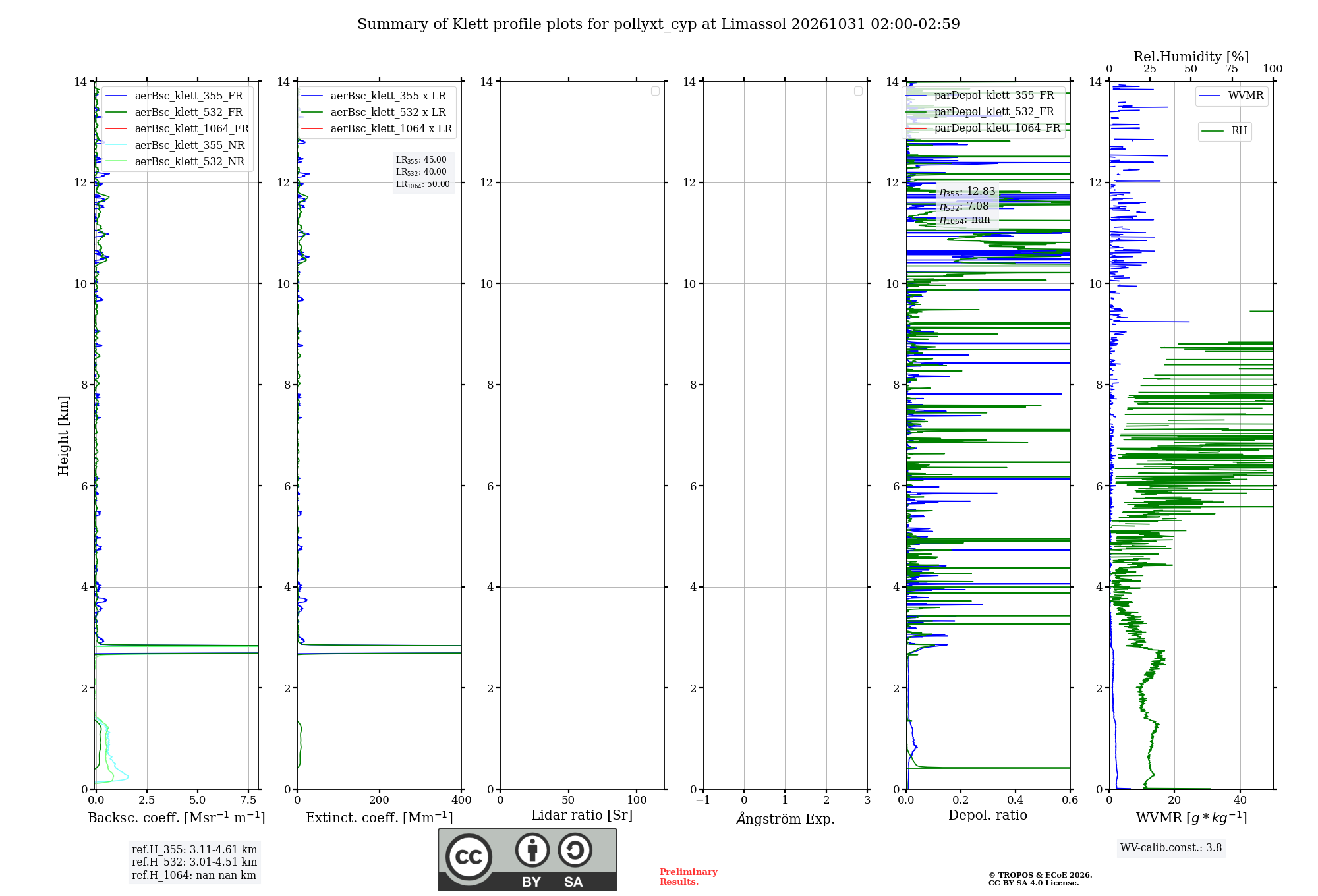Click the plot title Summary of Klett profile
This screenshot has height=896, width=1318.
pyautogui.click(x=658, y=24)
